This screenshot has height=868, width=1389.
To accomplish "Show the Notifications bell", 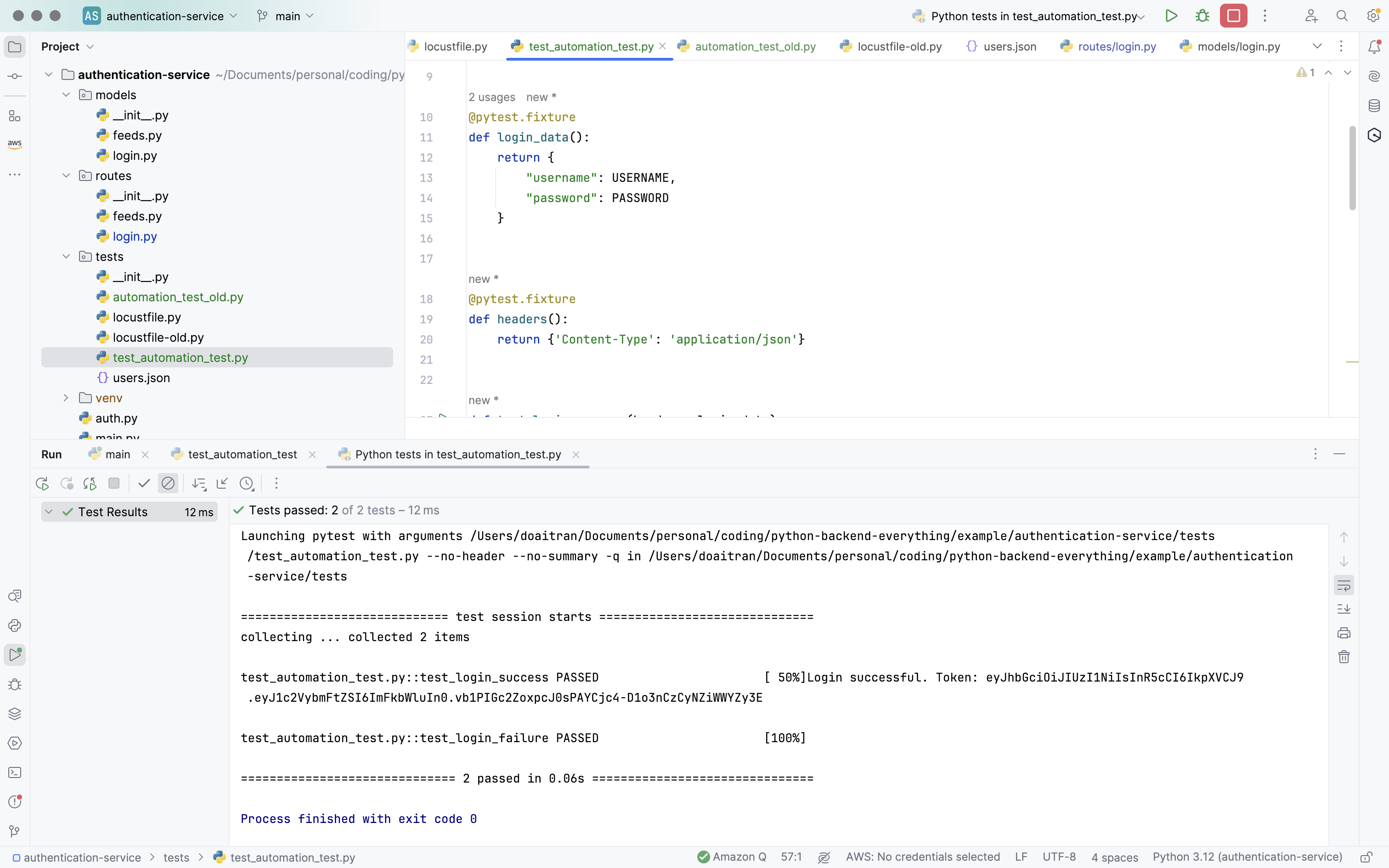I will click(1374, 47).
